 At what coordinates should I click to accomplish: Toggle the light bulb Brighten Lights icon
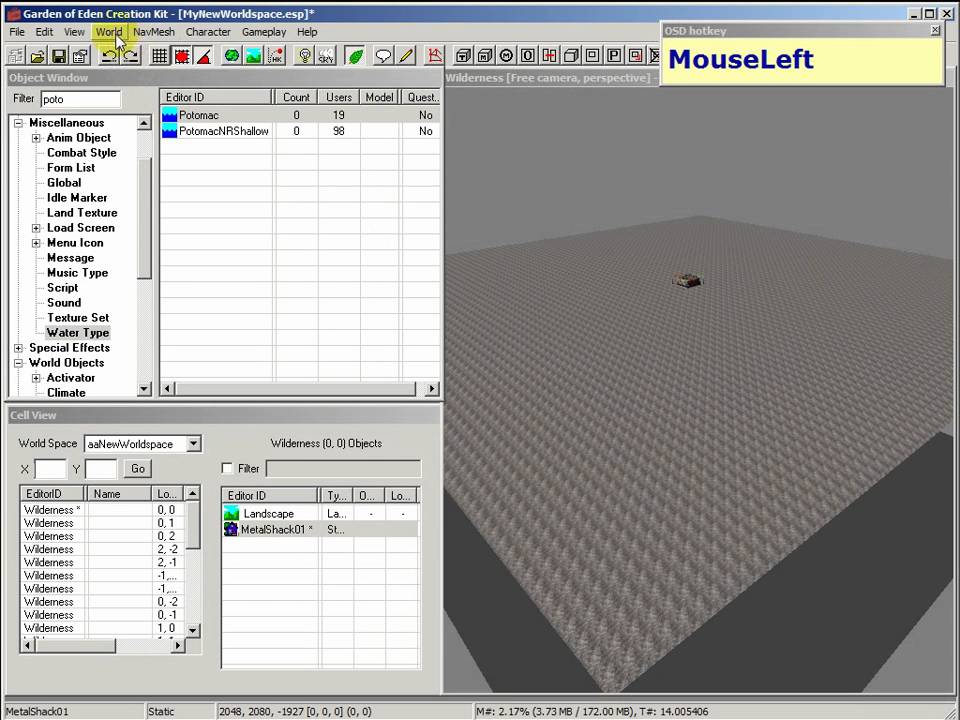point(304,56)
